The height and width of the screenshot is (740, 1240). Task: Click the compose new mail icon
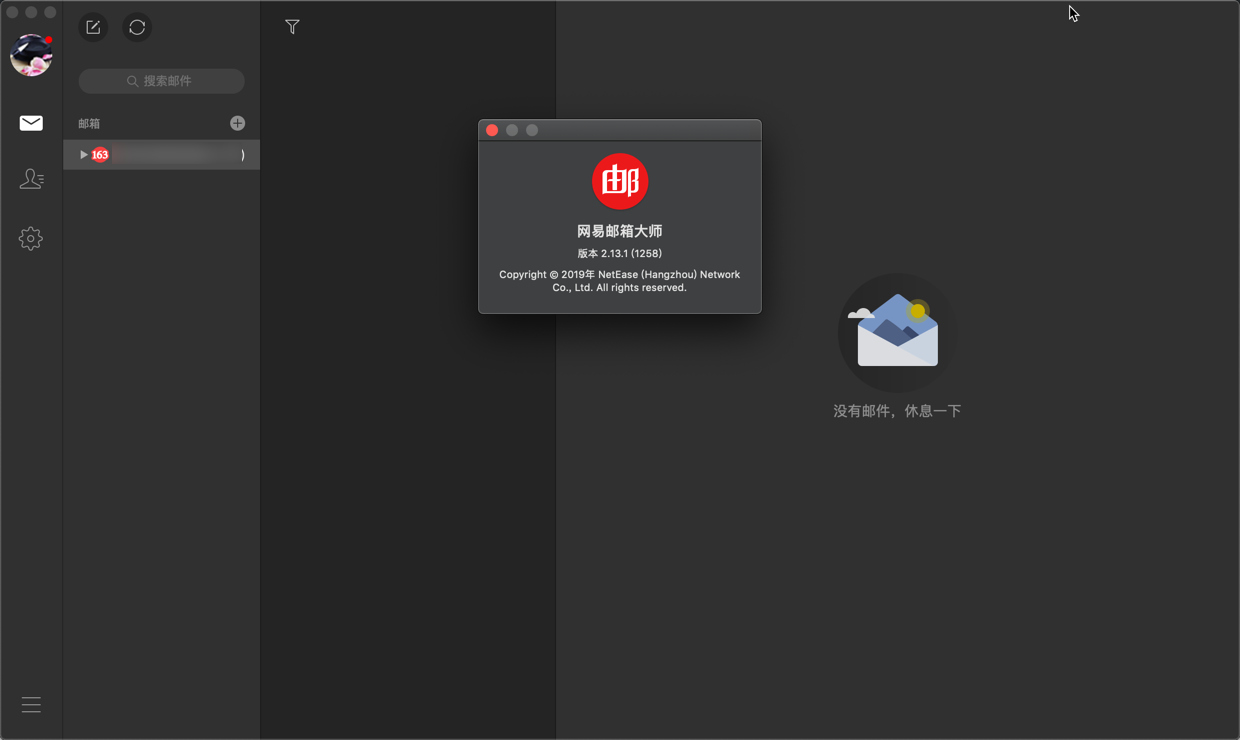(93, 28)
